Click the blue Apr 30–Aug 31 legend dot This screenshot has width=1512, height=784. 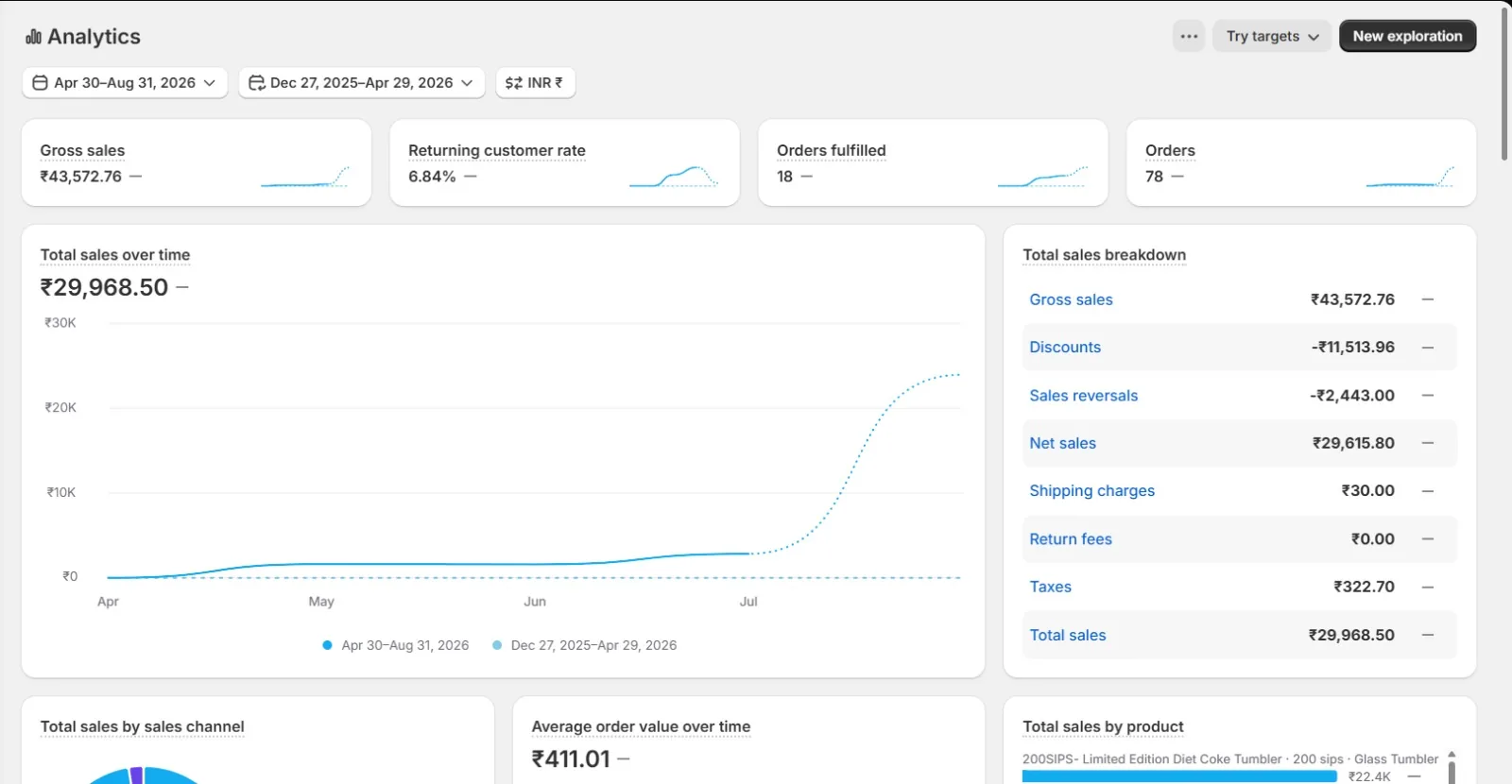(x=327, y=645)
